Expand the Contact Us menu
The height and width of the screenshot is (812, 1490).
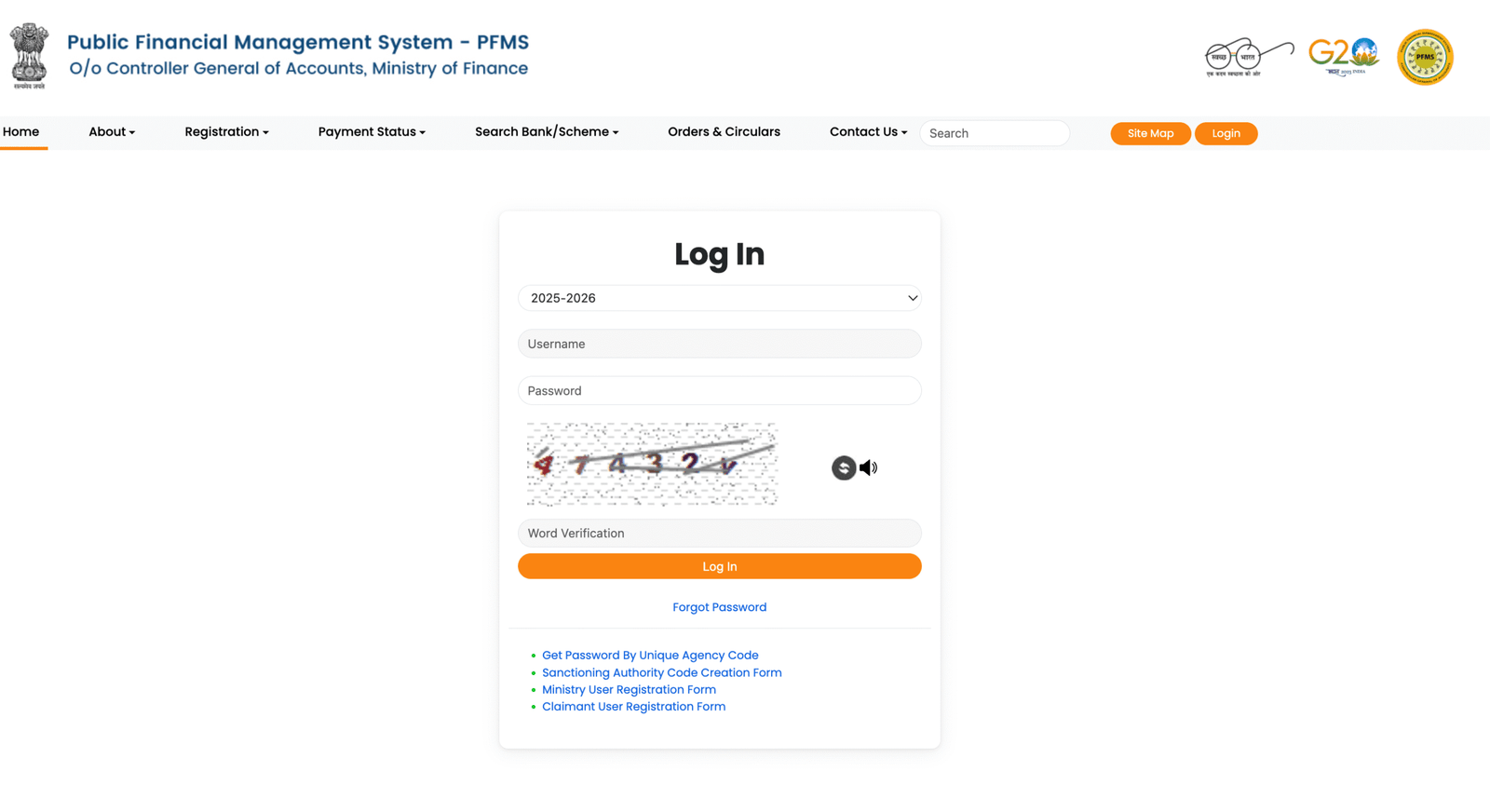coord(868,131)
